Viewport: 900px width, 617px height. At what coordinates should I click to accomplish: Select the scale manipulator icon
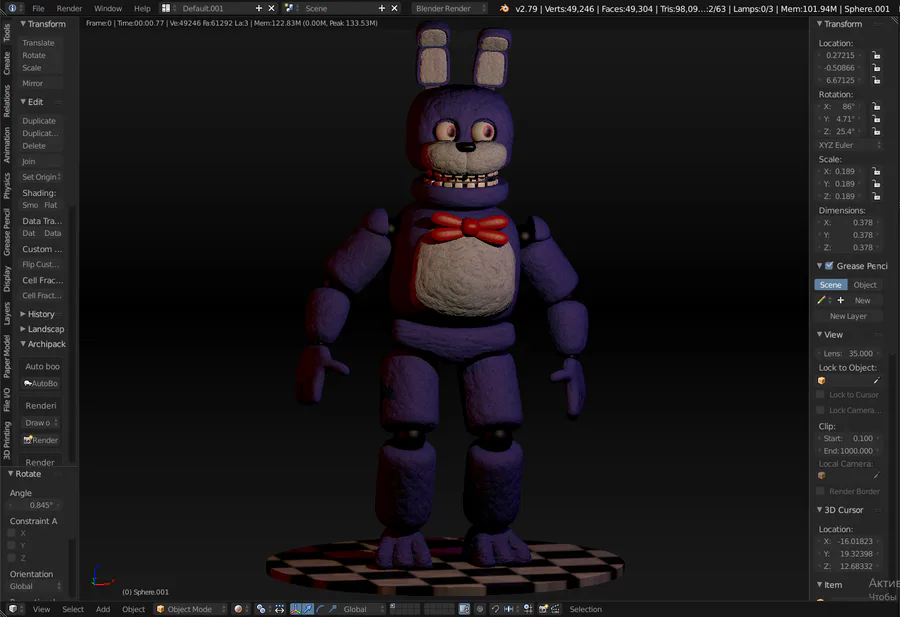(x=332, y=609)
